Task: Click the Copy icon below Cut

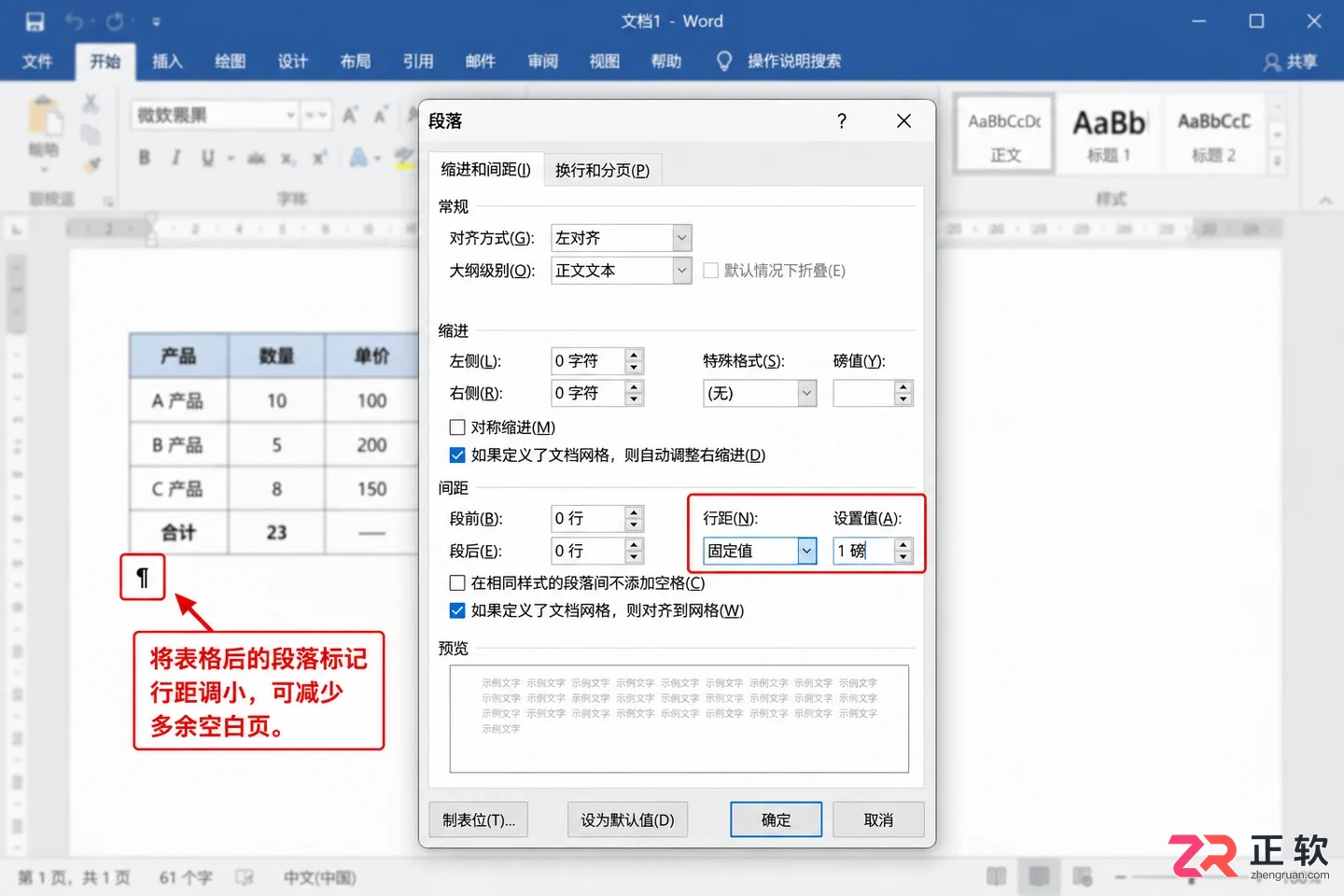Action: pyautogui.click(x=91, y=134)
